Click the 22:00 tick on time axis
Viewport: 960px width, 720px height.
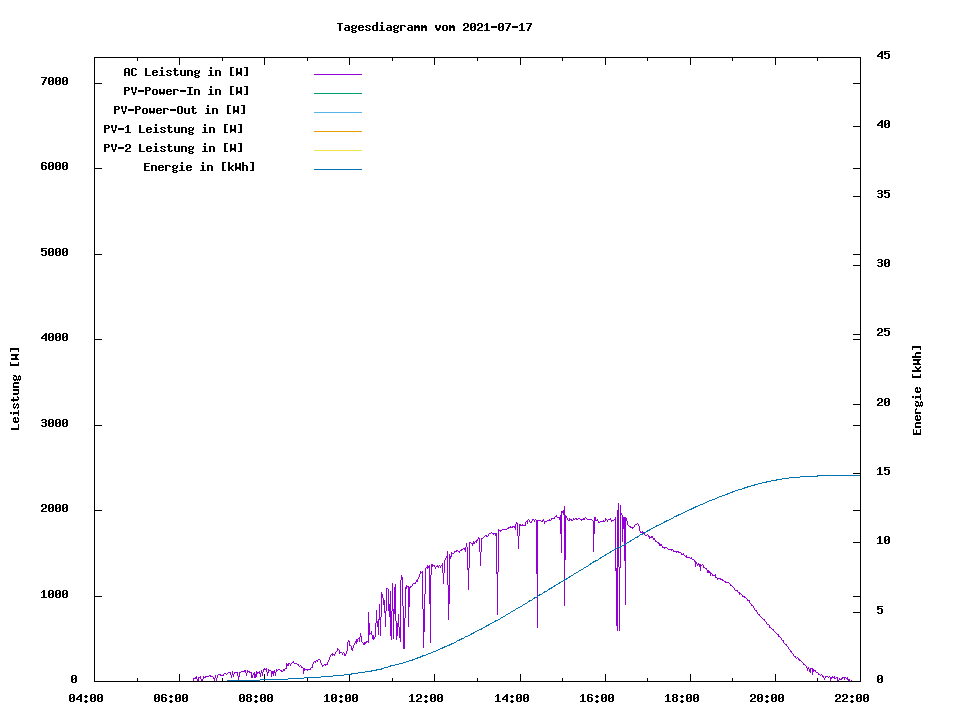pyautogui.click(x=852, y=698)
